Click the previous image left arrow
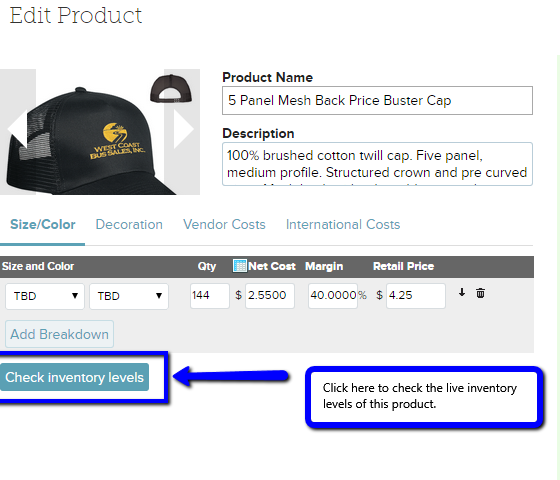The height and width of the screenshot is (480, 560). pyautogui.click(x=17, y=129)
